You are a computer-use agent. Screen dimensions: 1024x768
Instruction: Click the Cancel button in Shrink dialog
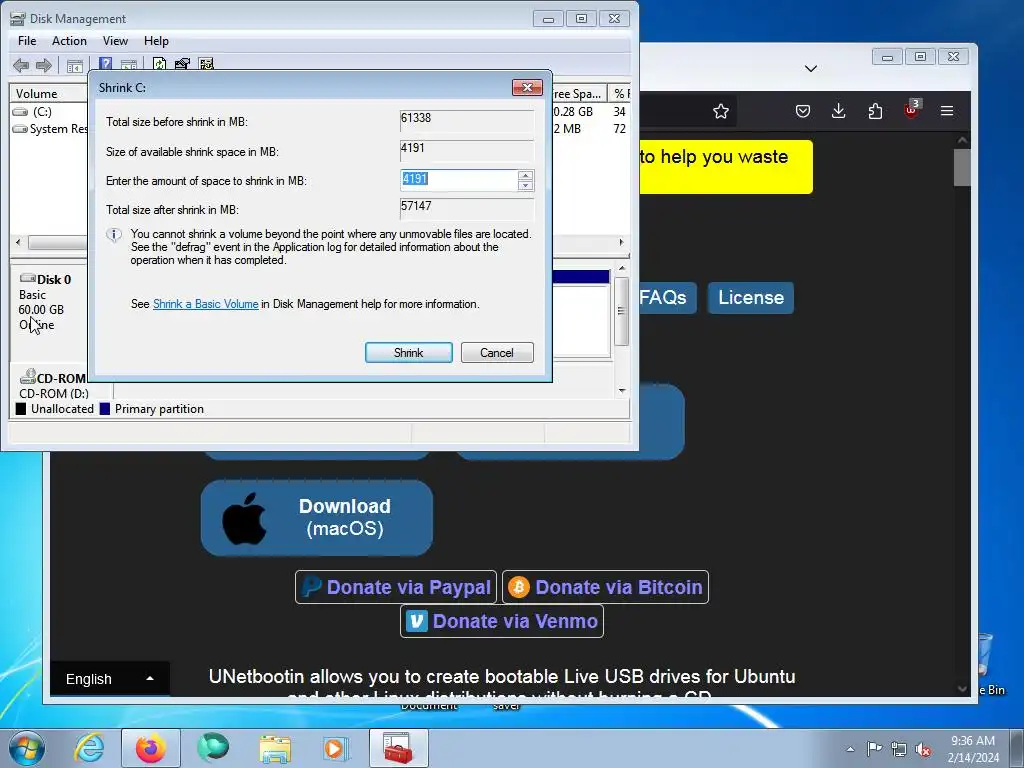click(x=497, y=353)
